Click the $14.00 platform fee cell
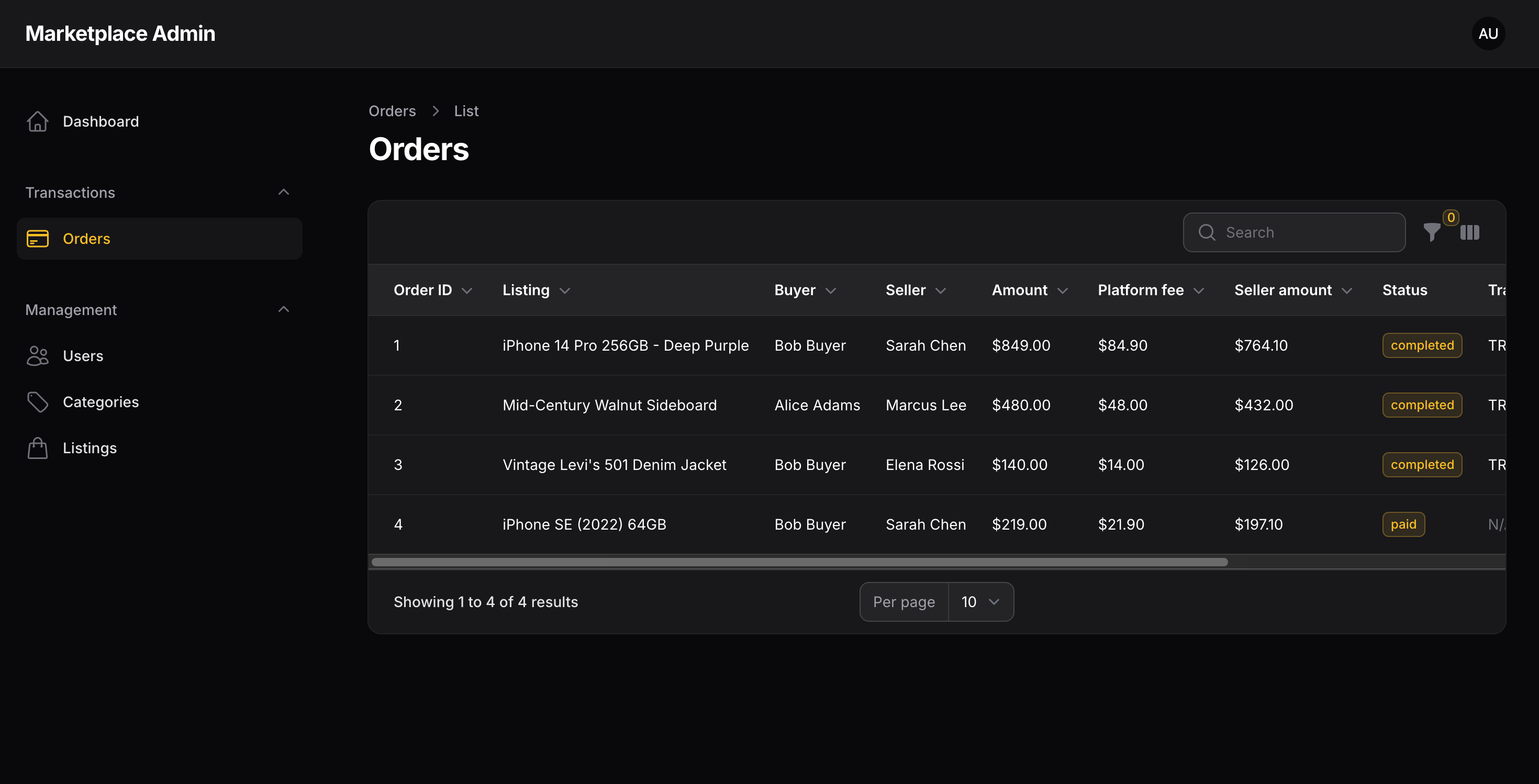The width and height of the screenshot is (1539, 784). [x=1121, y=465]
